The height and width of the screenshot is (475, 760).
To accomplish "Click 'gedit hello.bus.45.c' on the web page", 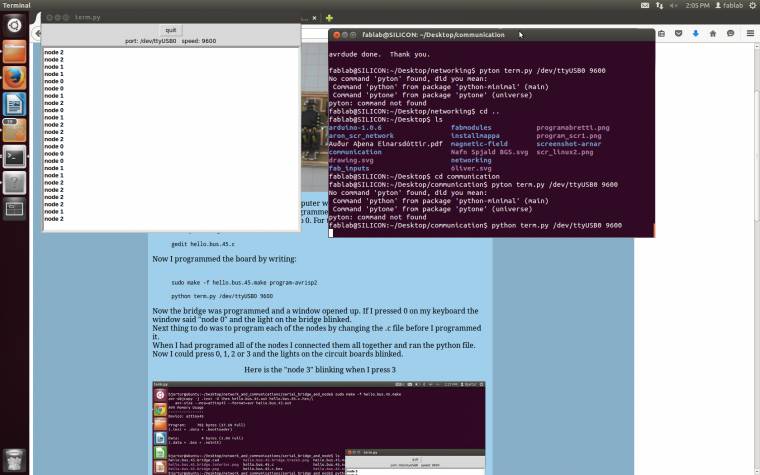I will pyautogui.click(x=203, y=244).
